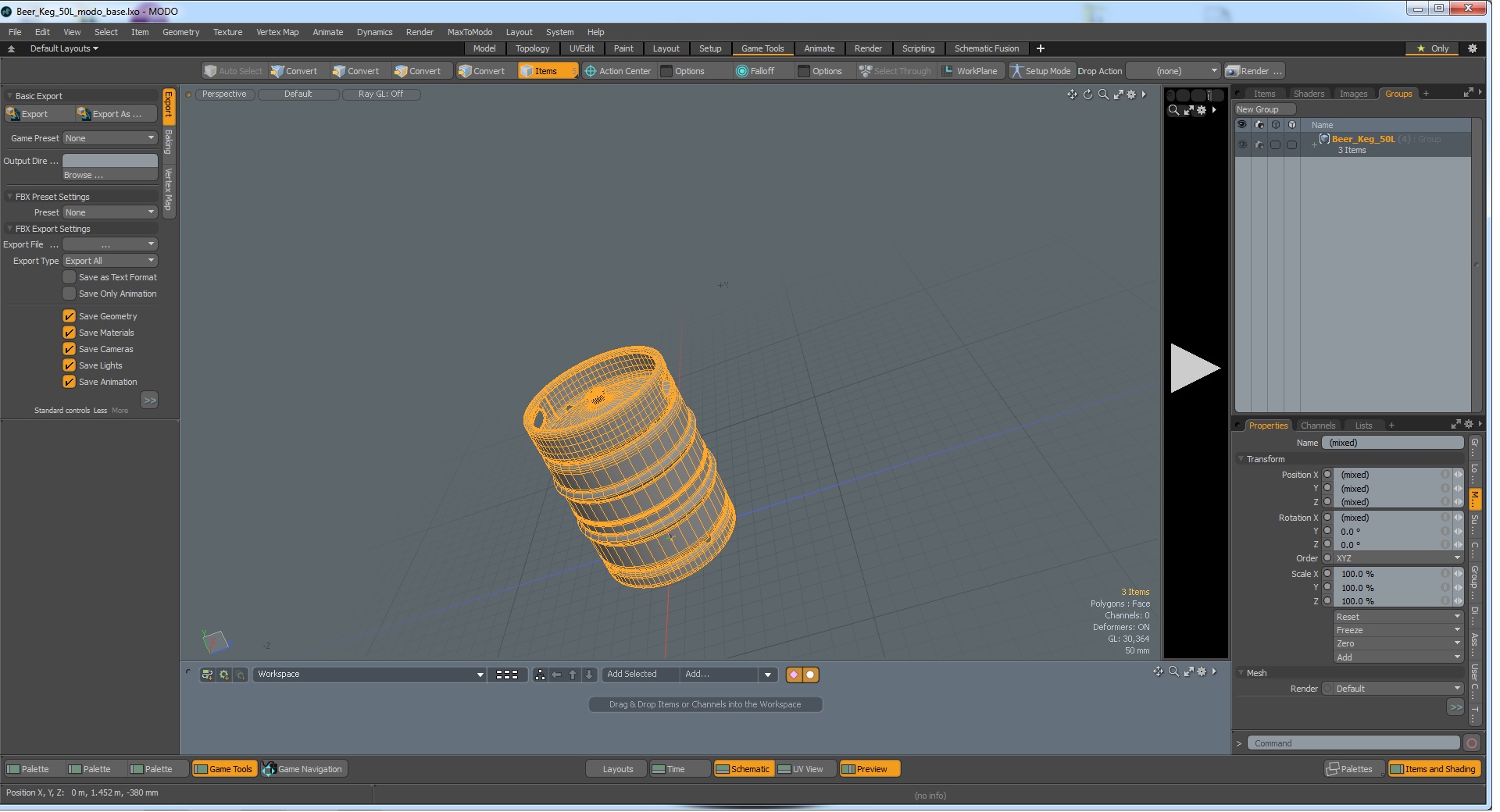Click the white circle schematic toggle icon

point(810,675)
